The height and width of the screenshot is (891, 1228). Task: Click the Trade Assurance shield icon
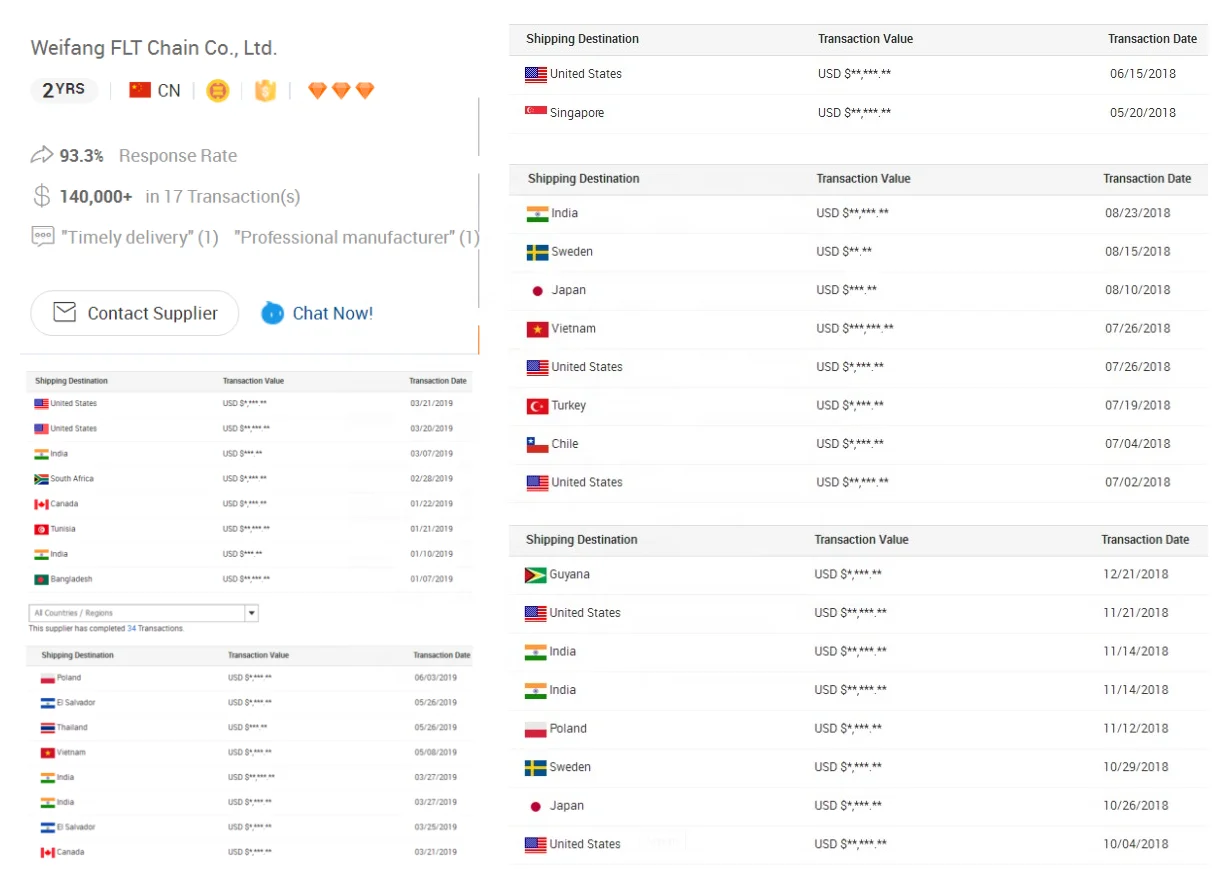tap(265, 91)
